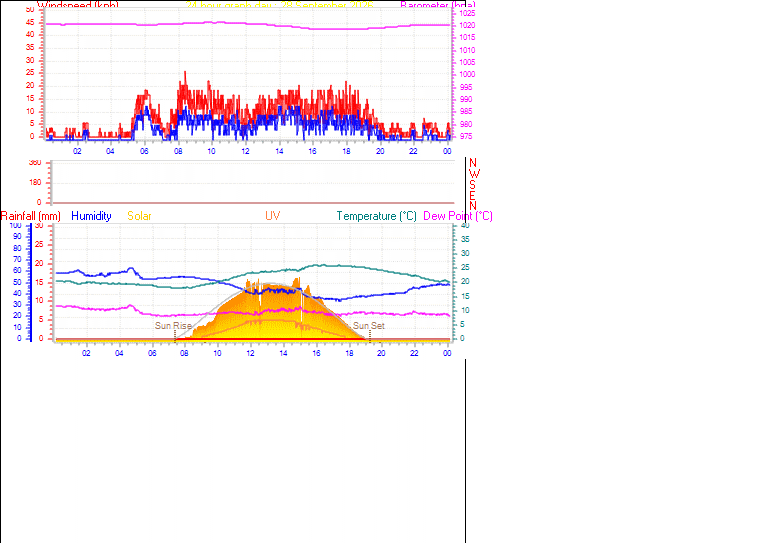Click the Rainfall (mm) legend label

31,216
